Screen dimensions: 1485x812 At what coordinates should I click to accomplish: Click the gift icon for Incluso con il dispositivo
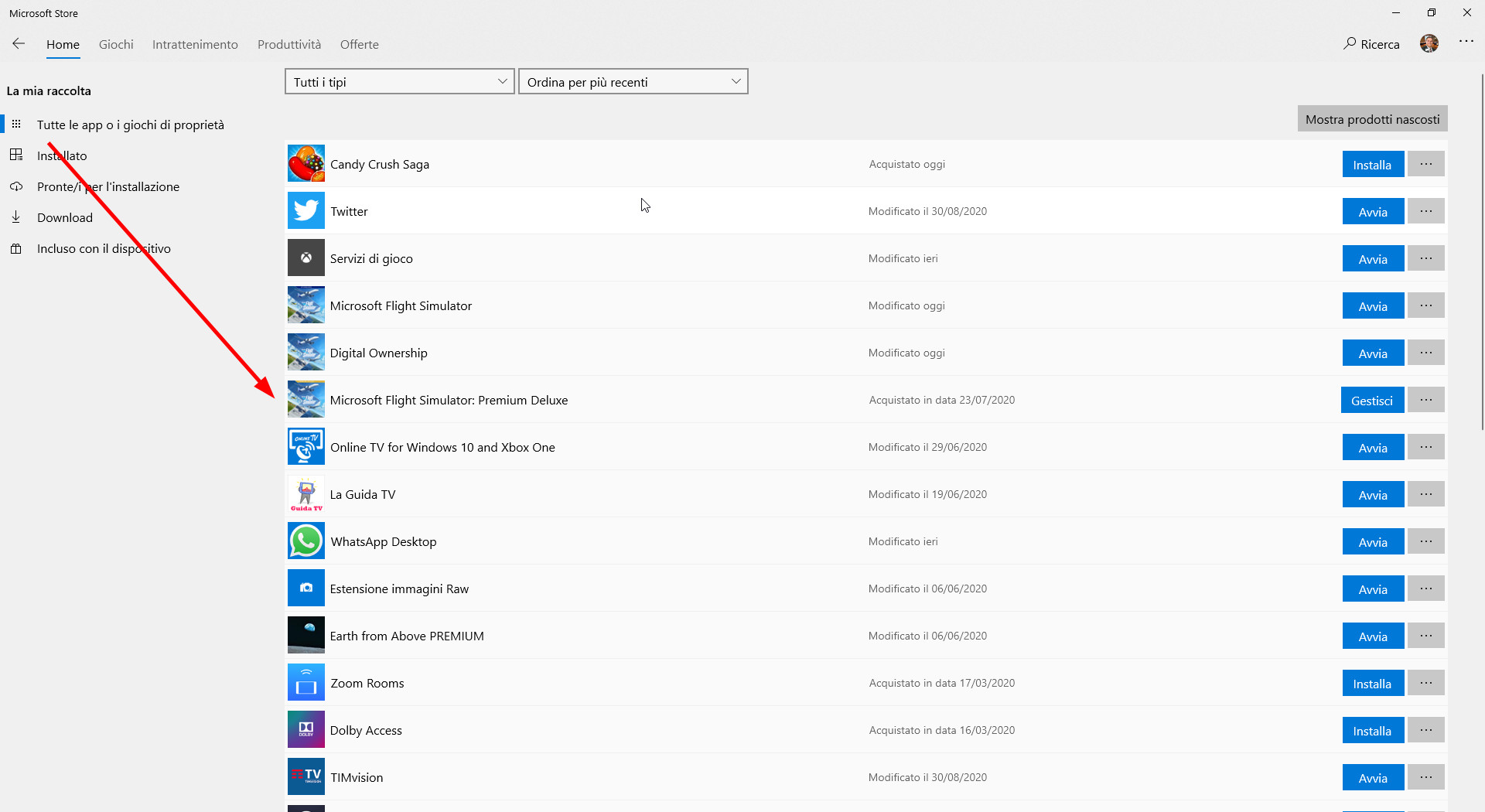[x=16, y=248]
